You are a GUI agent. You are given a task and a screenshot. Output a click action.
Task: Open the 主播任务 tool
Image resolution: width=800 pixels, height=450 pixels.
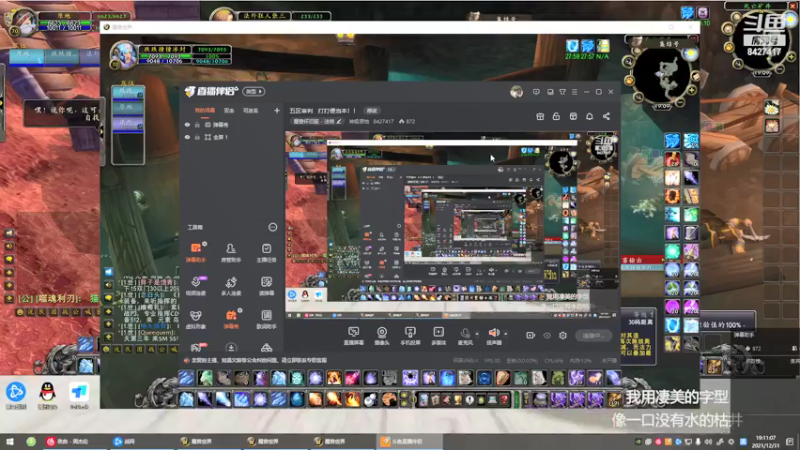click(x=266, y=252)
